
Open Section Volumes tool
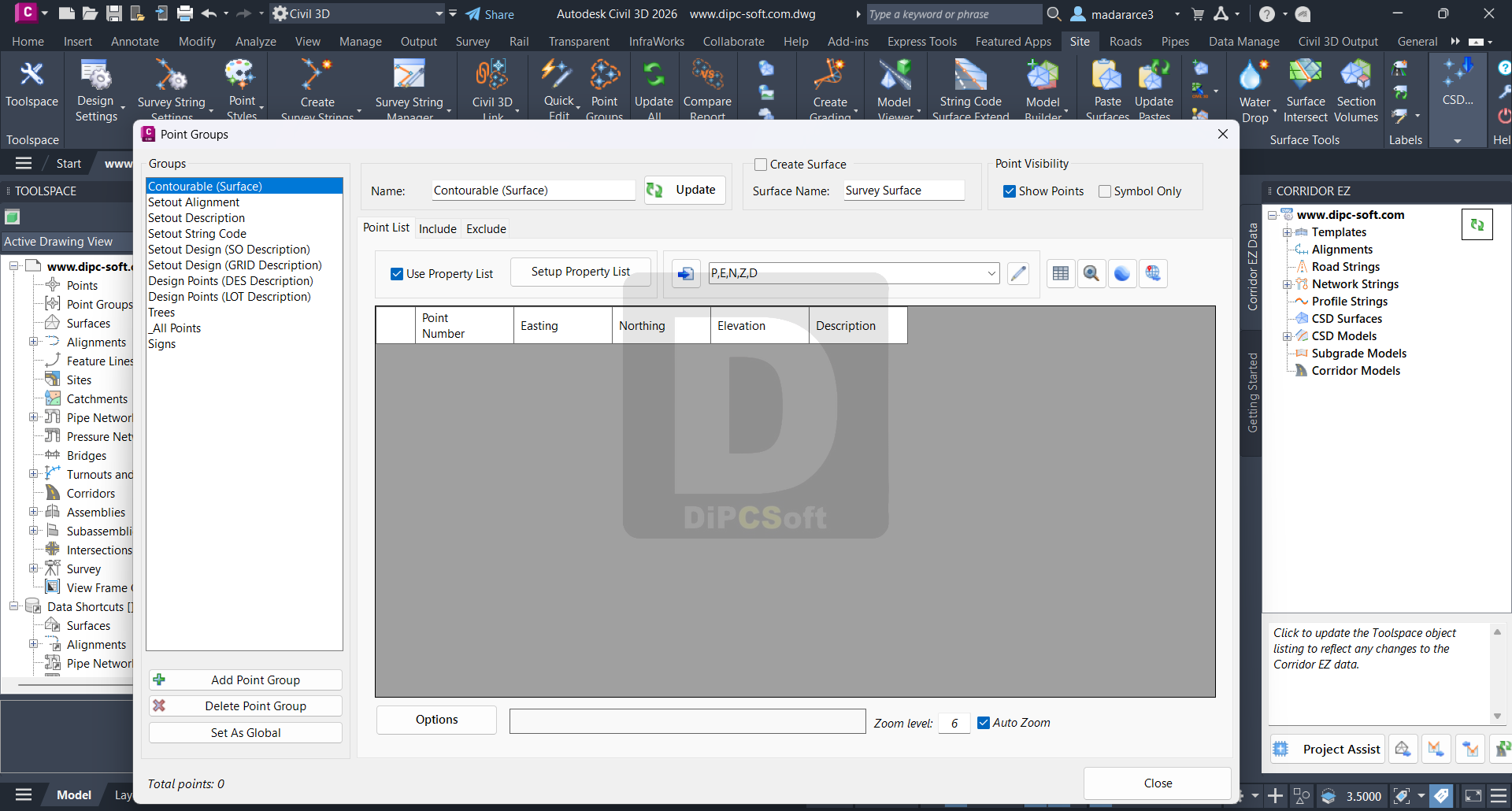point(1356,91)
